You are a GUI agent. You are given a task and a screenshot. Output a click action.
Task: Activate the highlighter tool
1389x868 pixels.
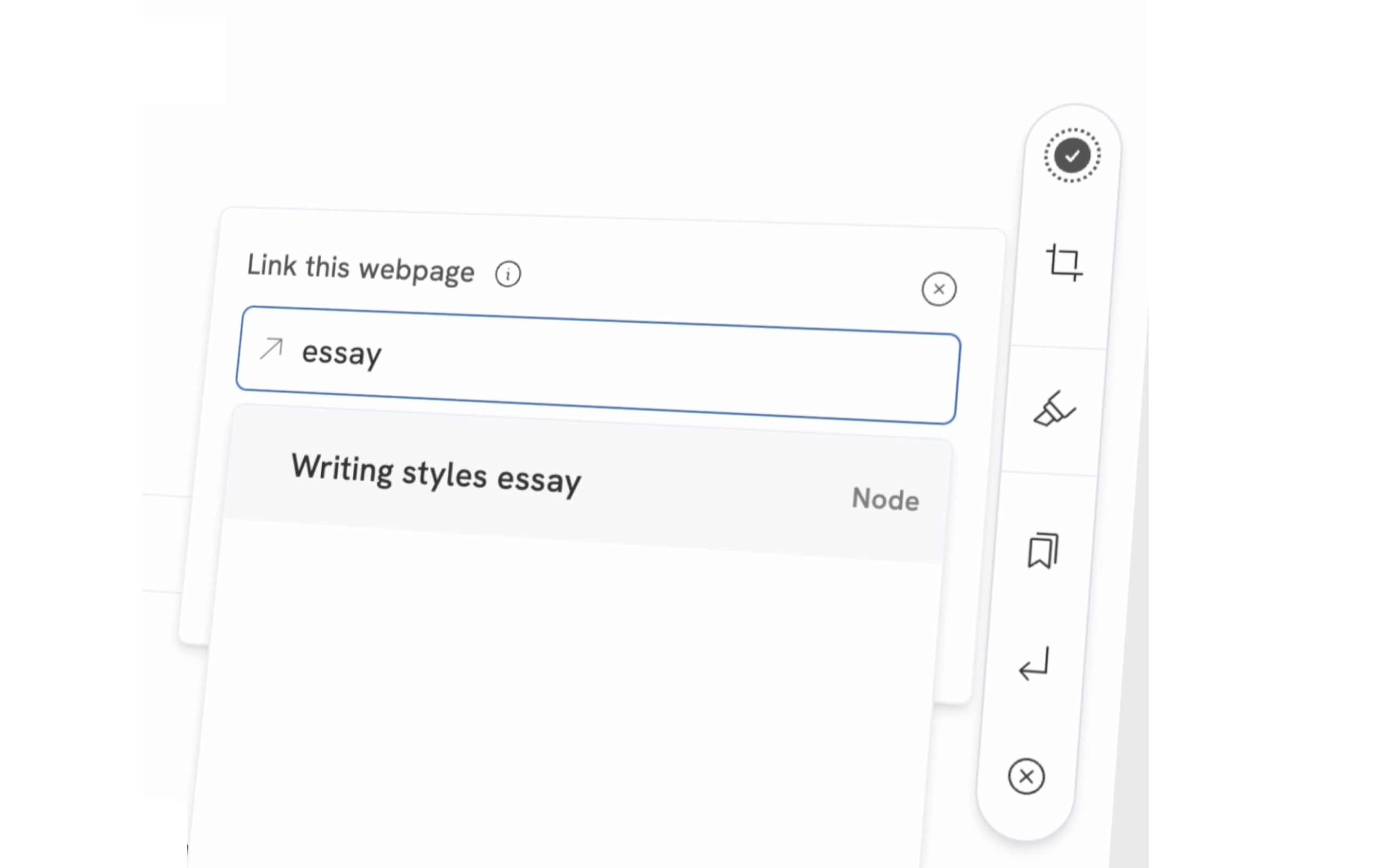pos(1054,410)
